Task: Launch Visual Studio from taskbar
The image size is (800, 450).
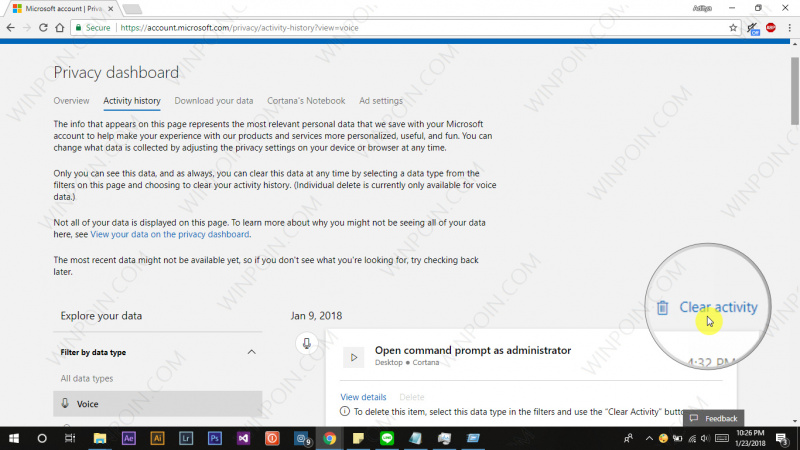Action: tap(243, 438)
